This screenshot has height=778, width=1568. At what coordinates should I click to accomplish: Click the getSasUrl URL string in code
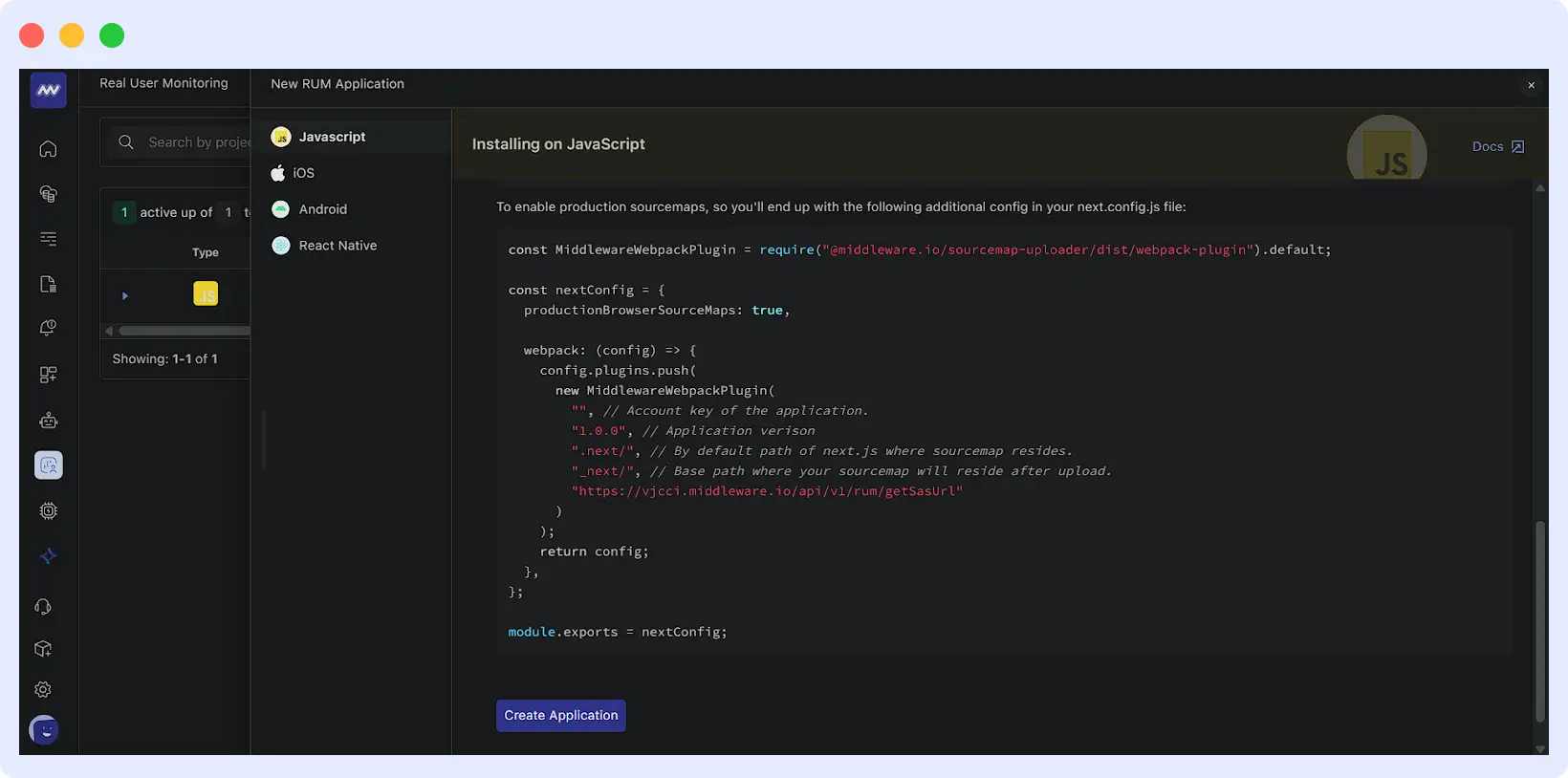click(767, 491)
